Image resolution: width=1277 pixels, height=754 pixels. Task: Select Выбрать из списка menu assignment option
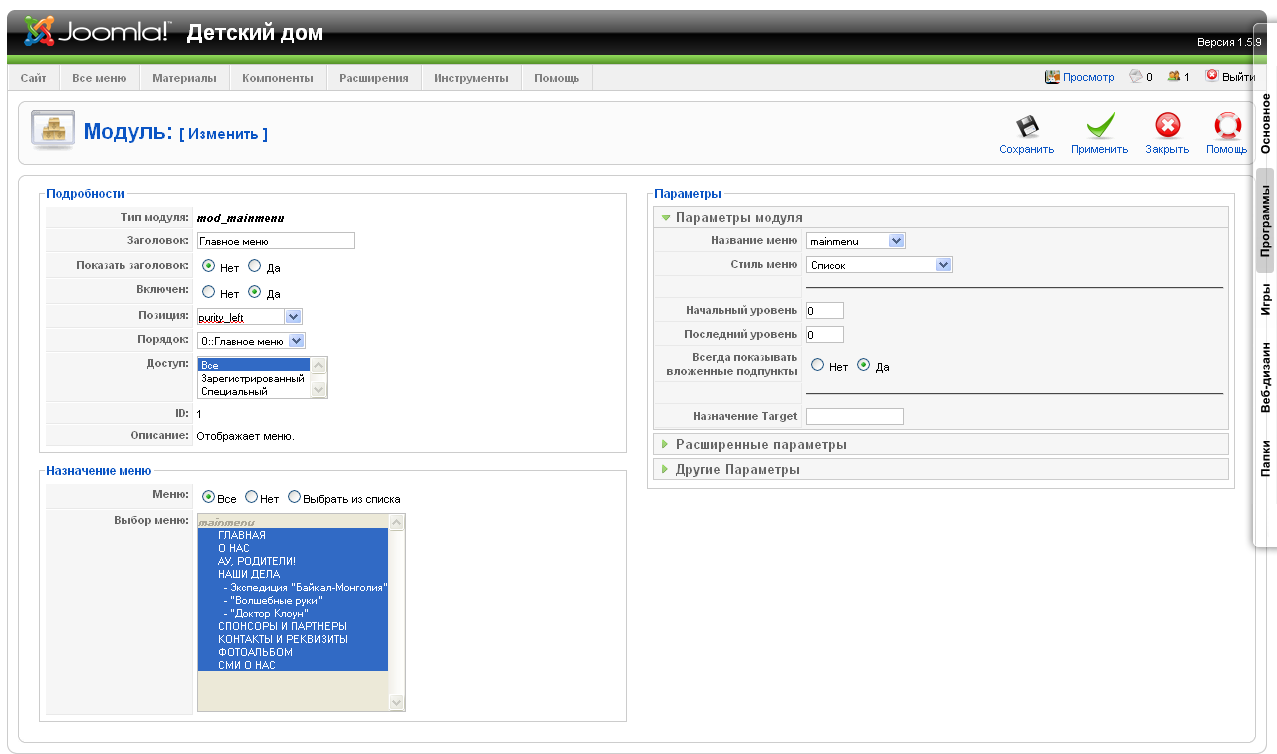(294, 497)
